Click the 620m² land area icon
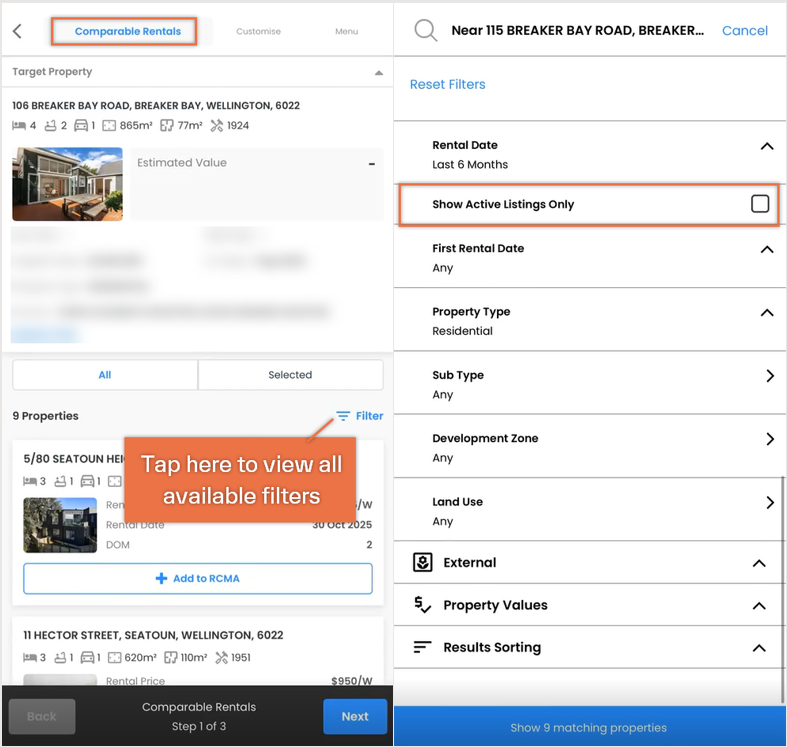Screen dimensions: 787x747 click(115, 657)
